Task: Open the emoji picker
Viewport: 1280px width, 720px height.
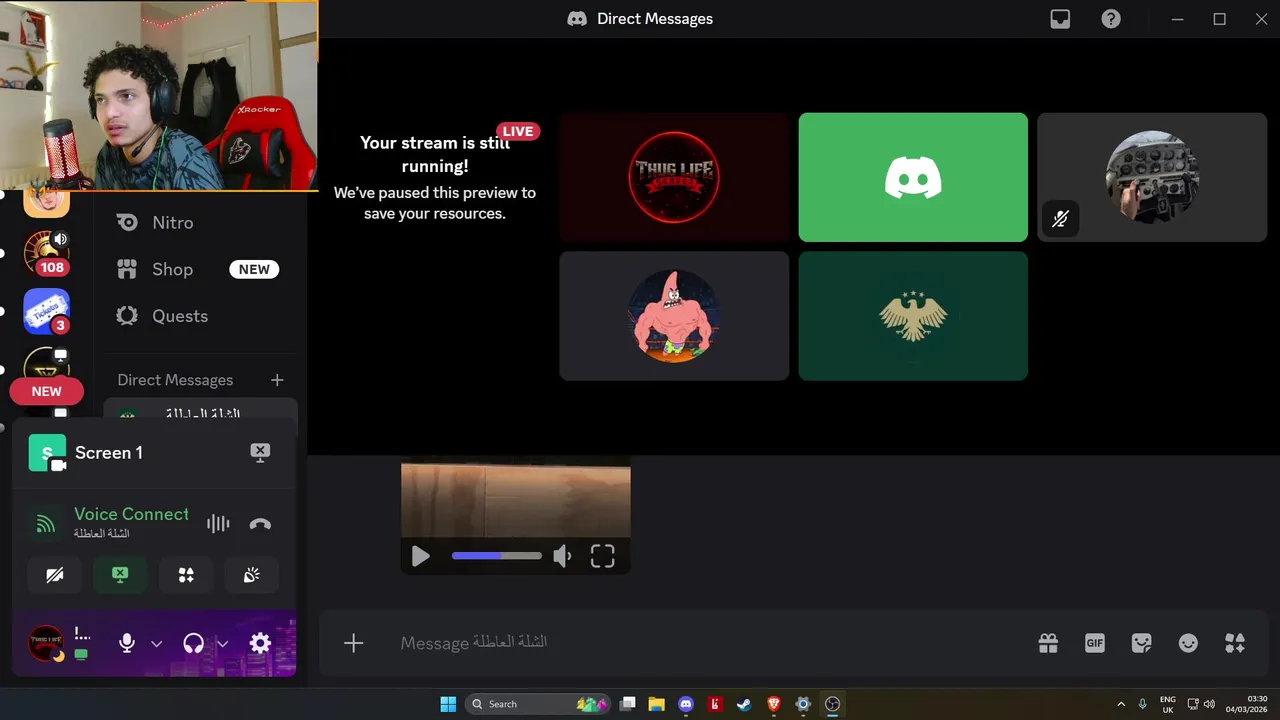Action: coord(1188,643)
